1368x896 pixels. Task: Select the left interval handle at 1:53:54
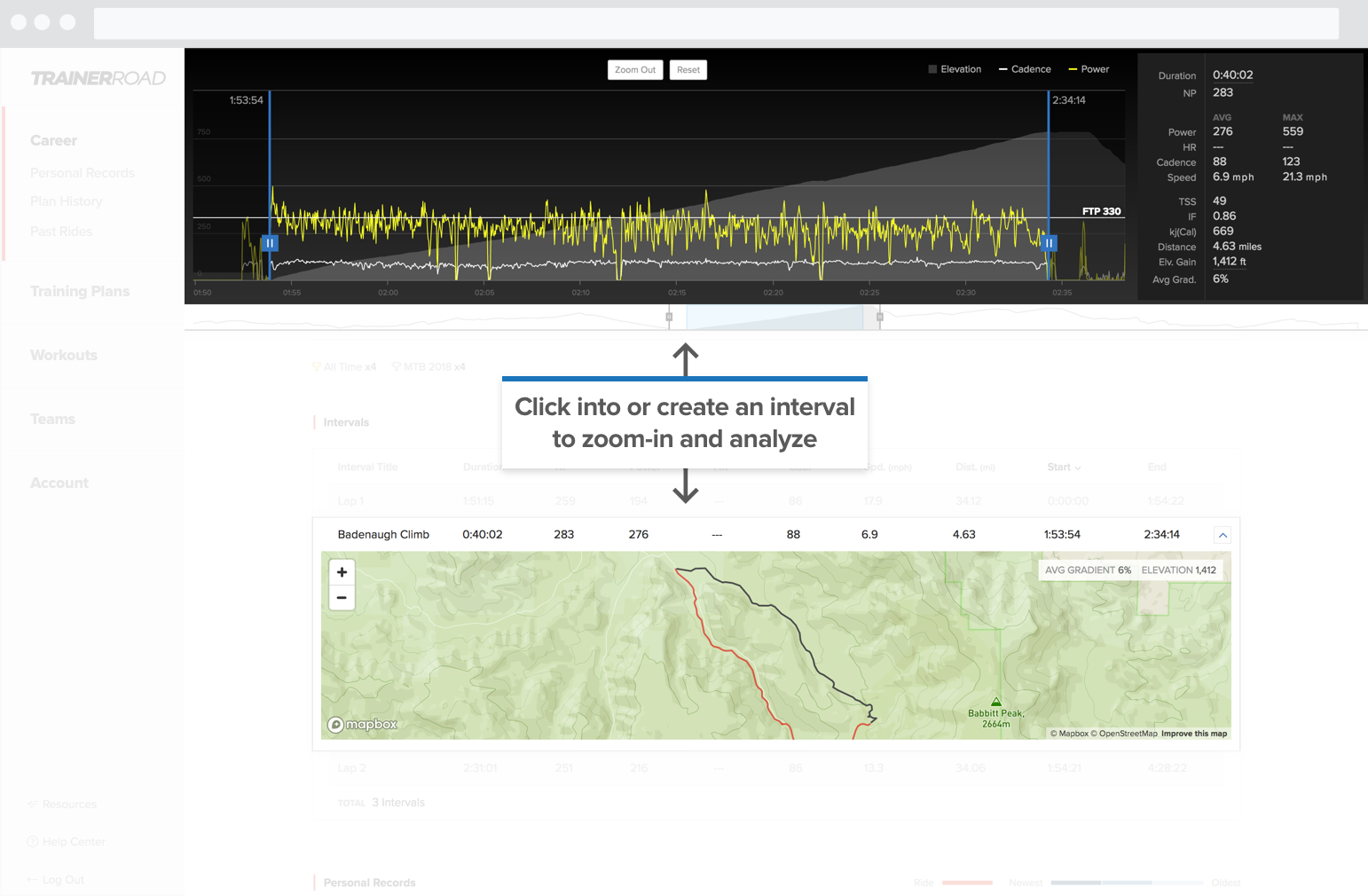[270, 243]
